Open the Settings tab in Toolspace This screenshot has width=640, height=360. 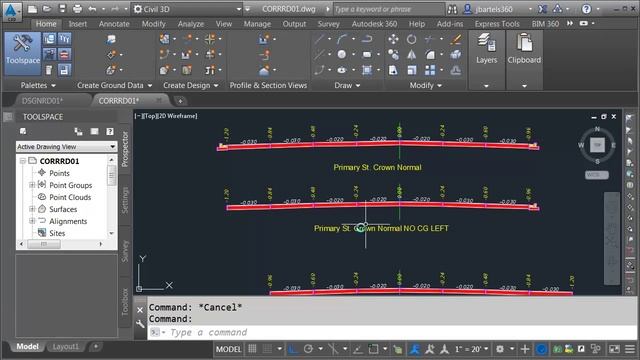(125, 200)
